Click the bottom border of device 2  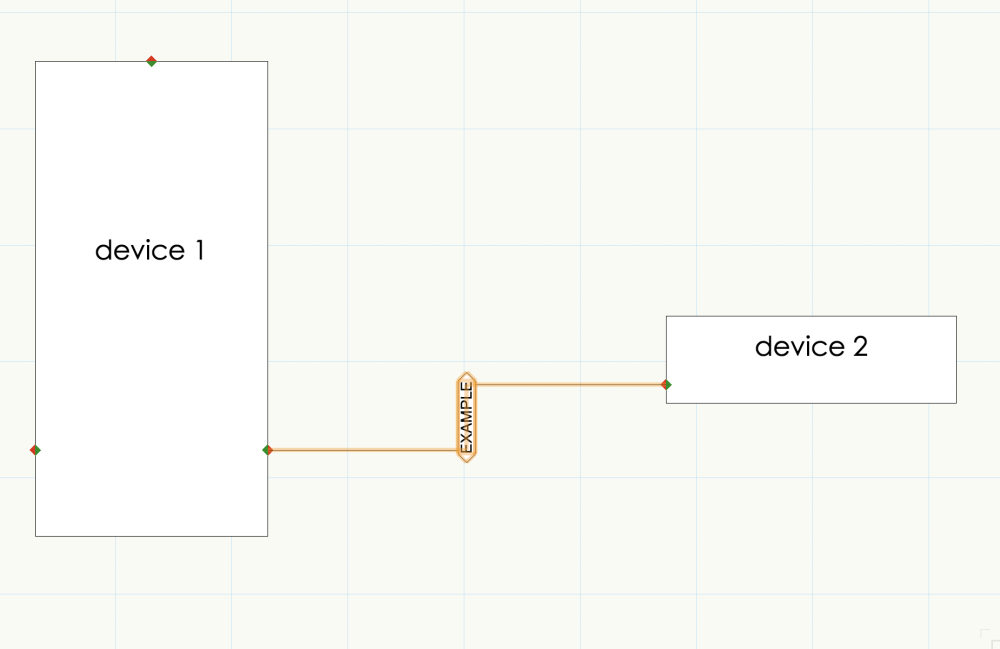[811, 403]
